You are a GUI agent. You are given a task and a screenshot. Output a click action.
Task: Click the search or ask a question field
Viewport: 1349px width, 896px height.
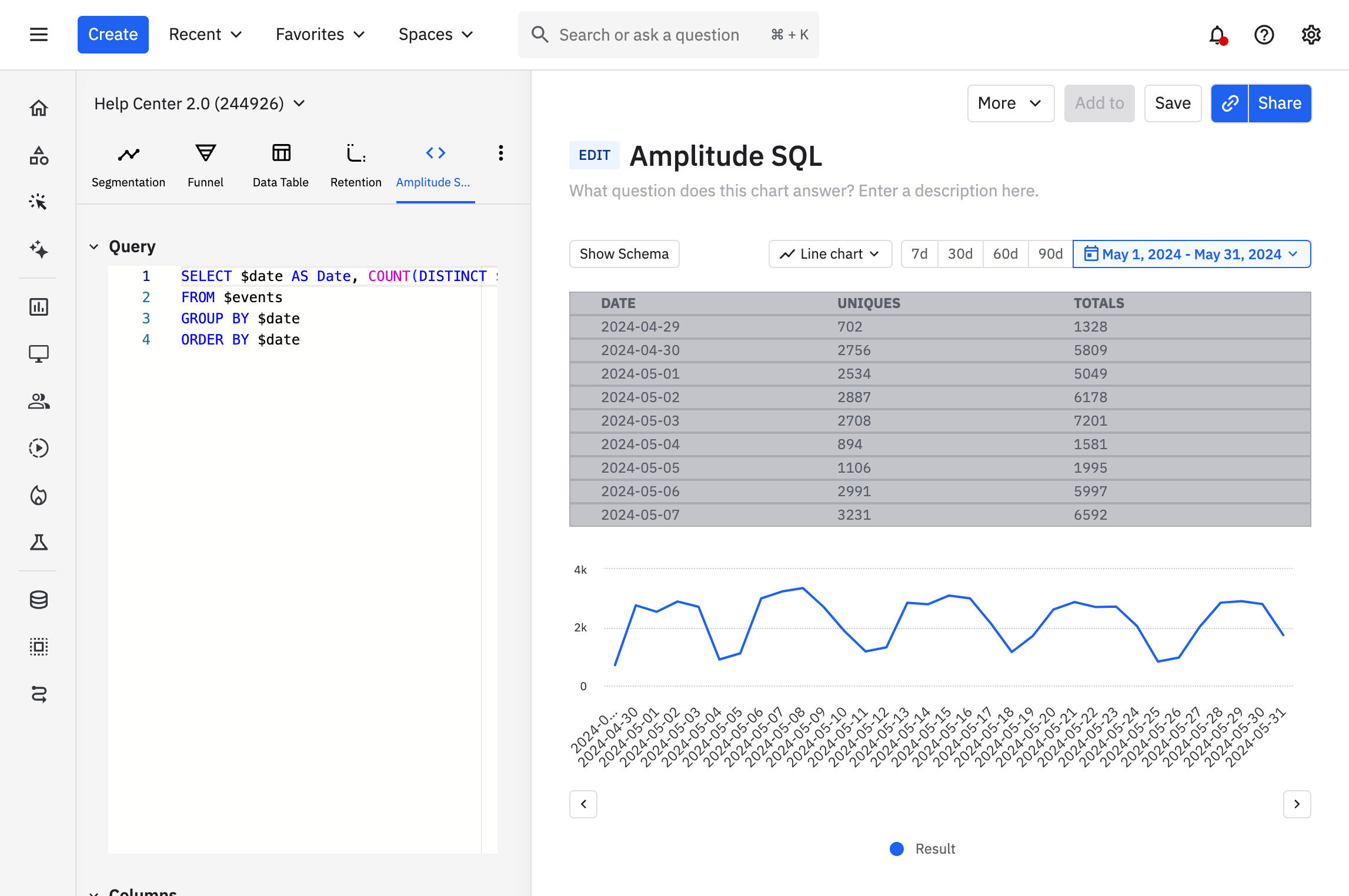649,35
